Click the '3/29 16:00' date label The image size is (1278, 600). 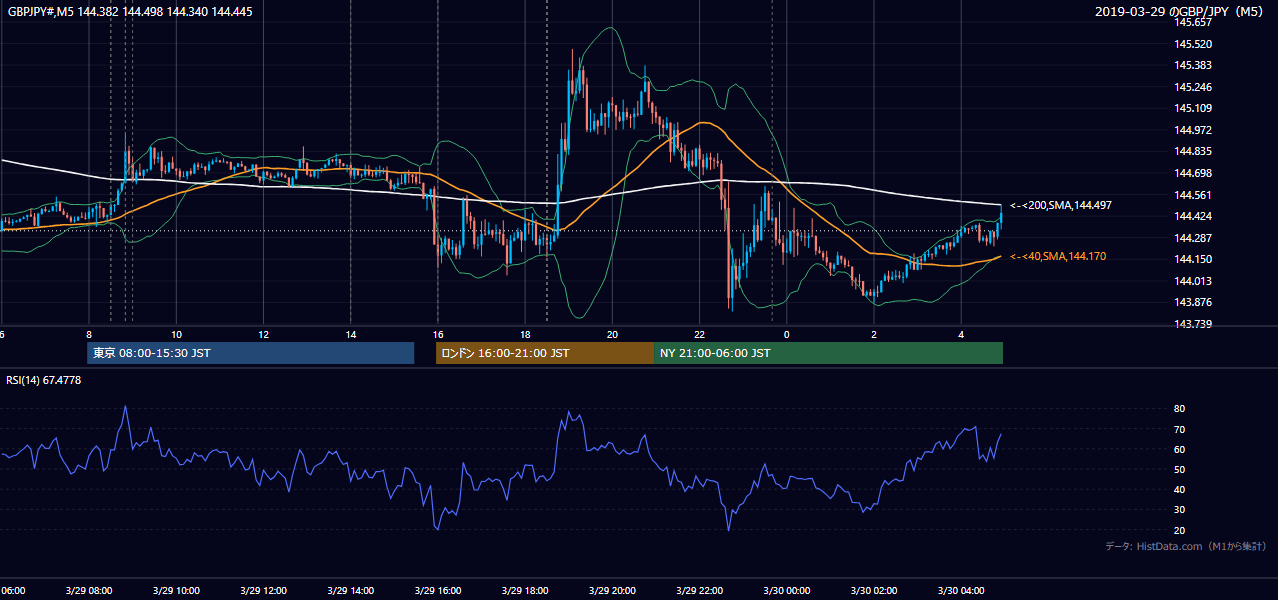[439, 590]
